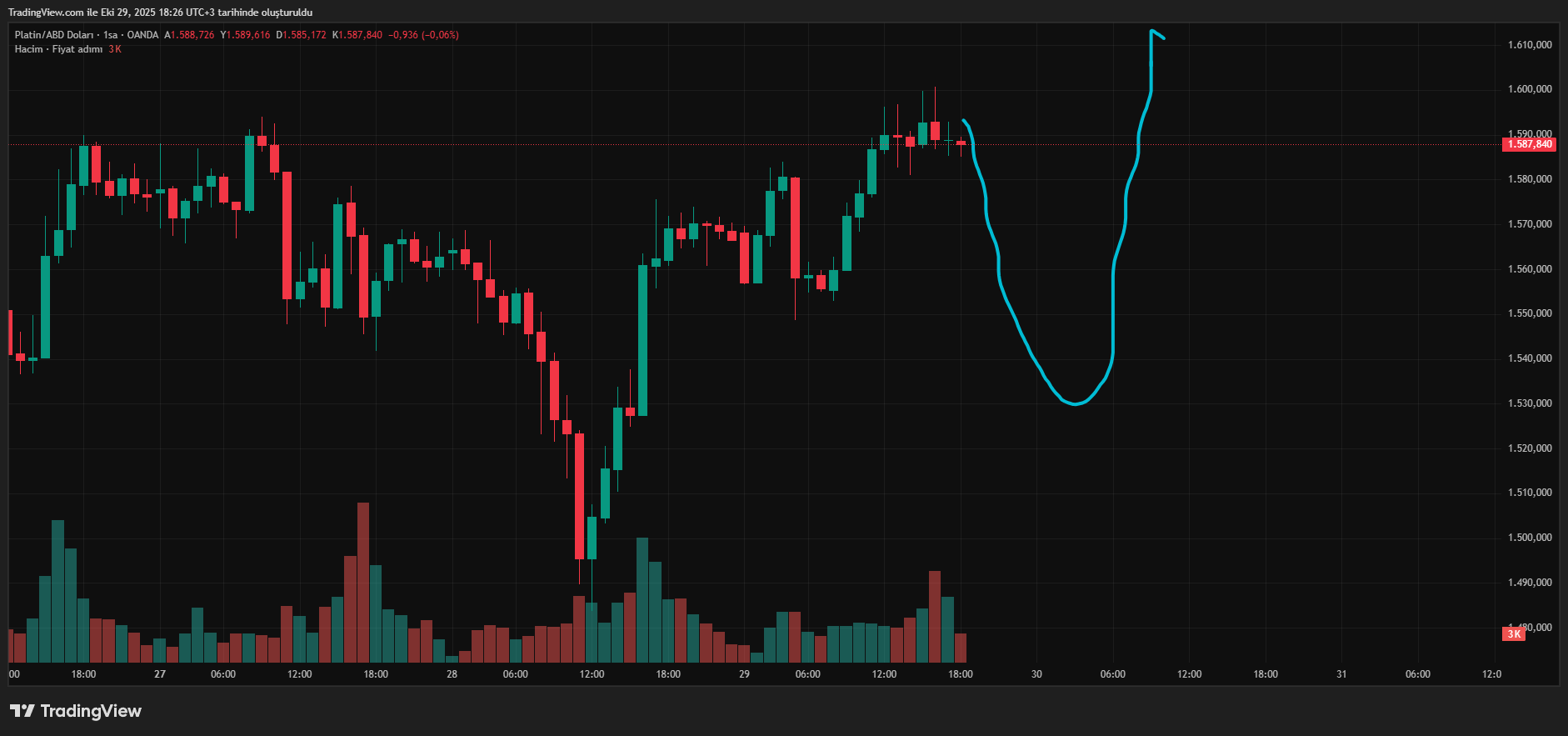The image size is (1568, 736).
Task: Click the TradingView.com creation date header text
Action: pyautogui.click(x=160, y=13)
